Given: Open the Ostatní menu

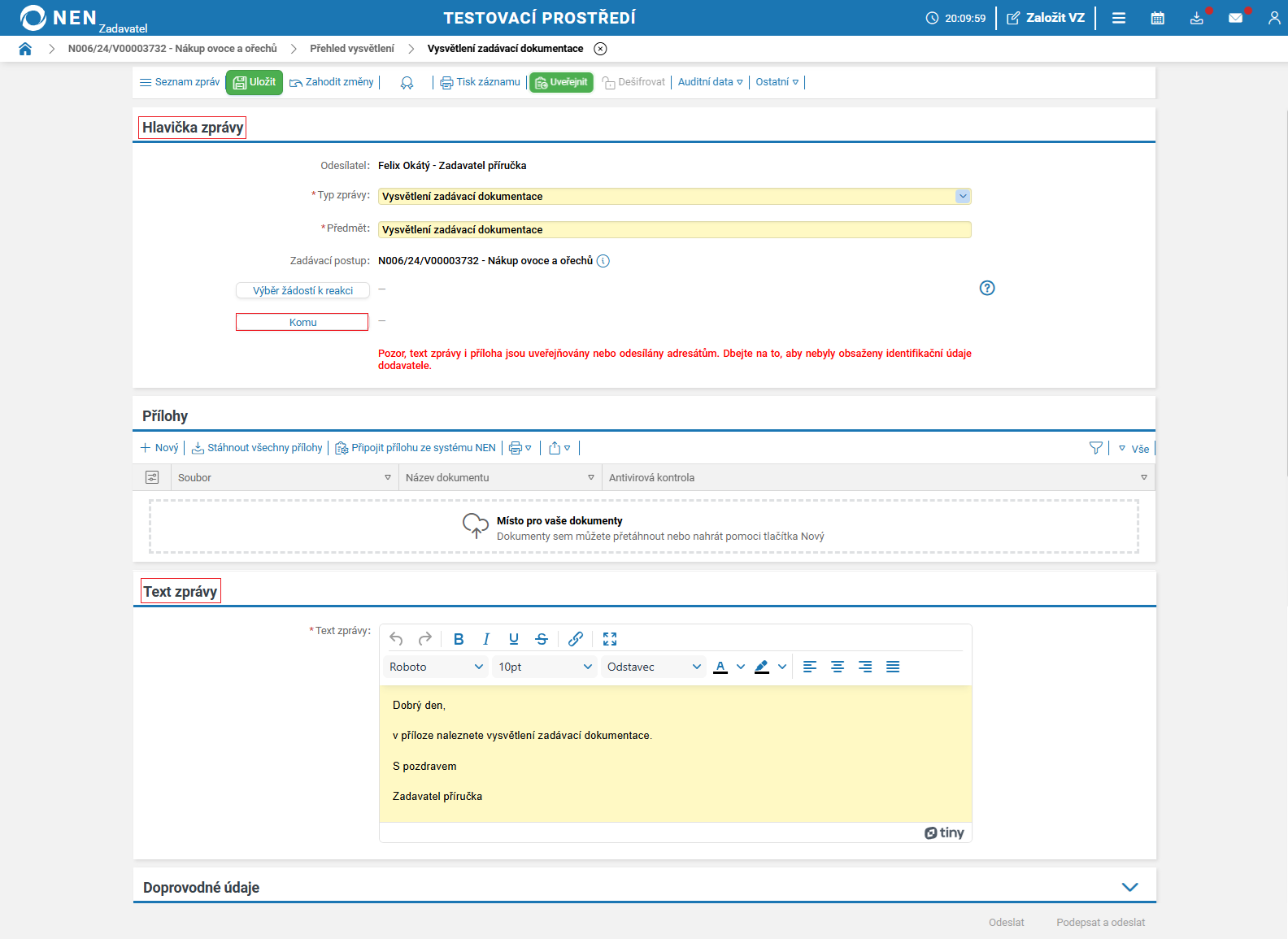Looking at the screenshot, I should [x=777, y=82].
